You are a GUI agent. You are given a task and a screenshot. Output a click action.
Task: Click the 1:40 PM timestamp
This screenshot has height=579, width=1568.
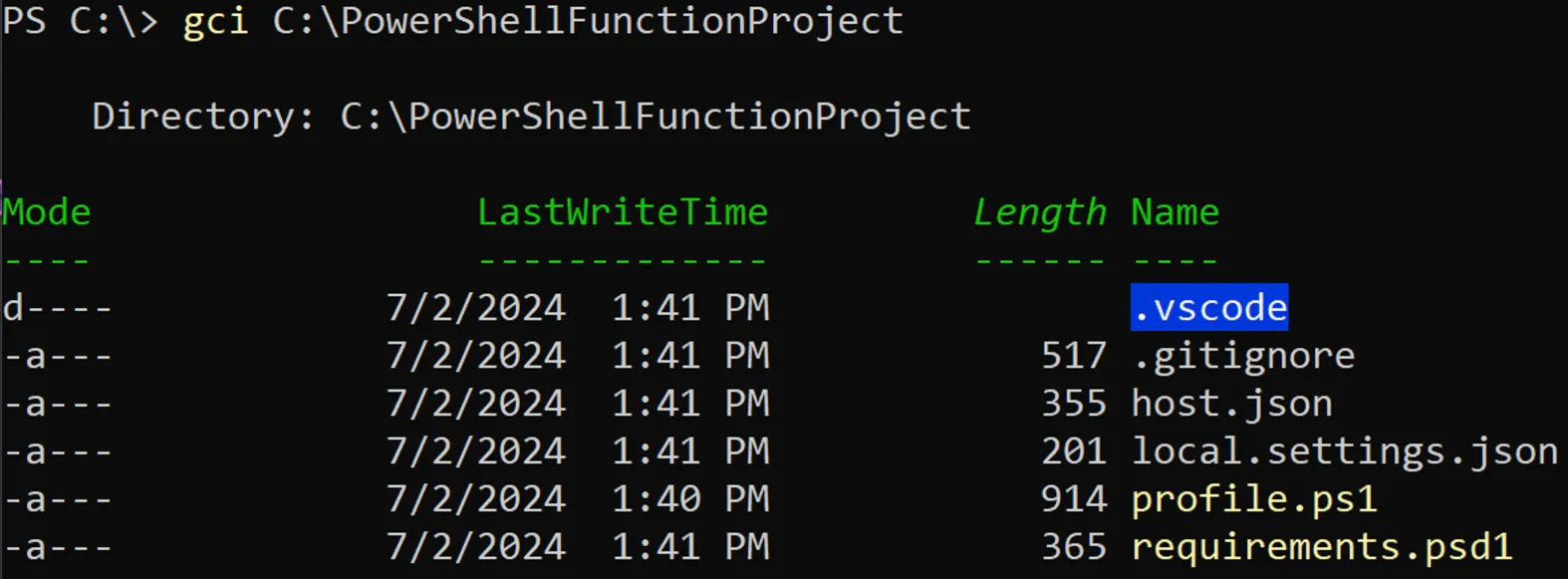[690, 499]
